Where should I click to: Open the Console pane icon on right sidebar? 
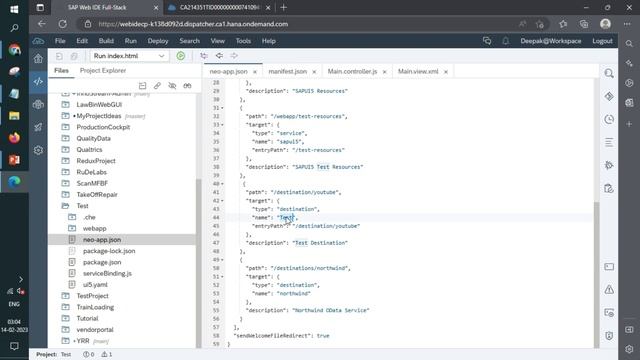click(609, 267)
